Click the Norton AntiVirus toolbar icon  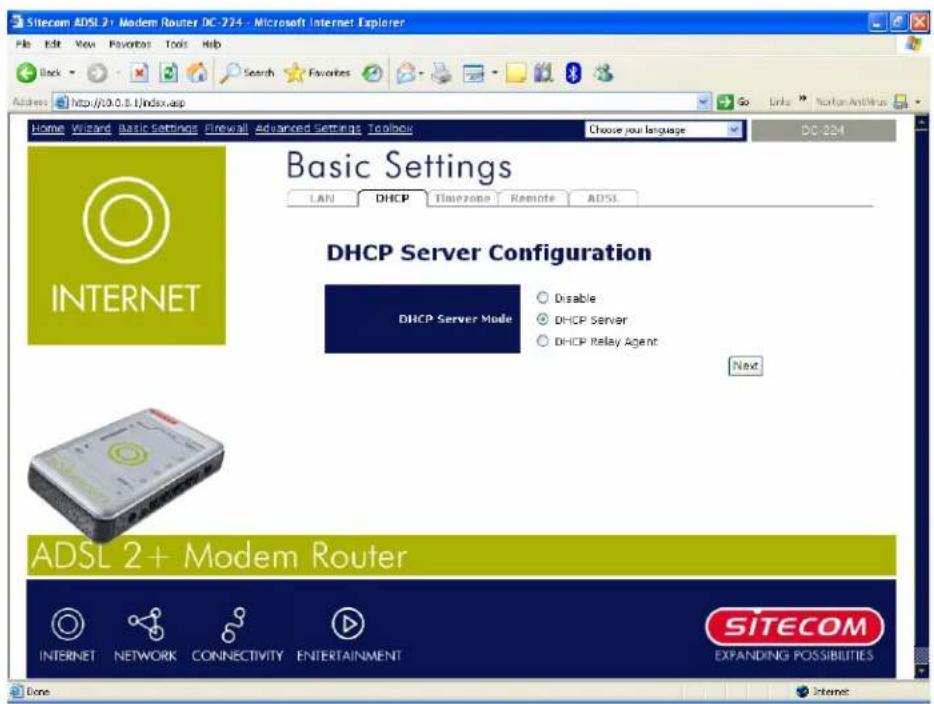[901, 102]
